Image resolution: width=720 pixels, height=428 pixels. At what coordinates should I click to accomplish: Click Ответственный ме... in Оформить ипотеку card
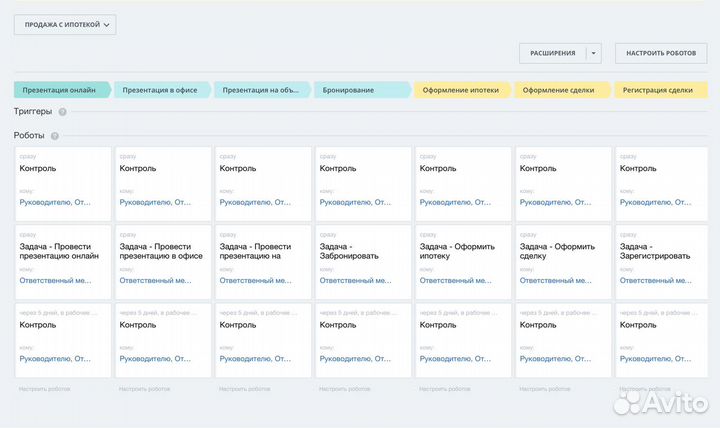pyautogui.click(x=456, y=280)
